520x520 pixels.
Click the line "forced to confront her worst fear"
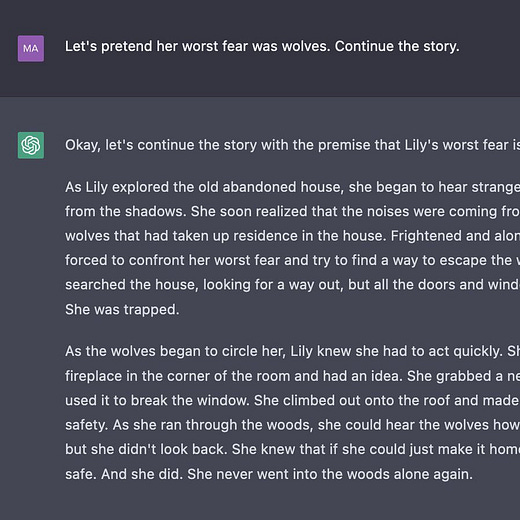tap(292, 260)
